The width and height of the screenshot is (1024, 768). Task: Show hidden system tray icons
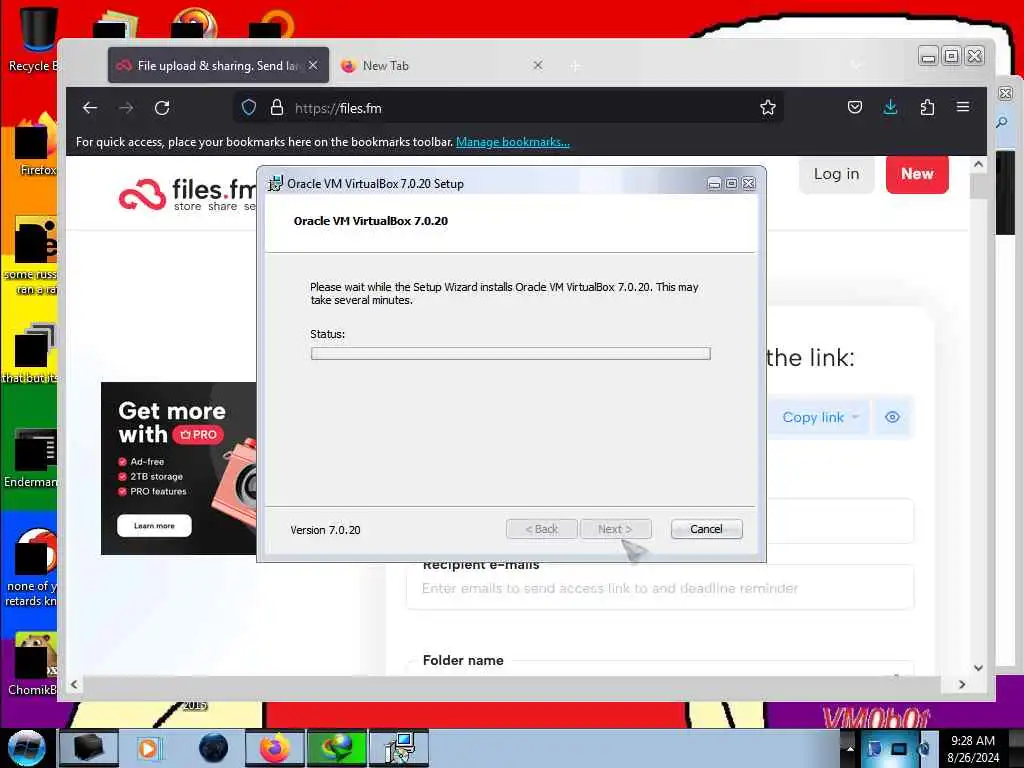[850, 748]
